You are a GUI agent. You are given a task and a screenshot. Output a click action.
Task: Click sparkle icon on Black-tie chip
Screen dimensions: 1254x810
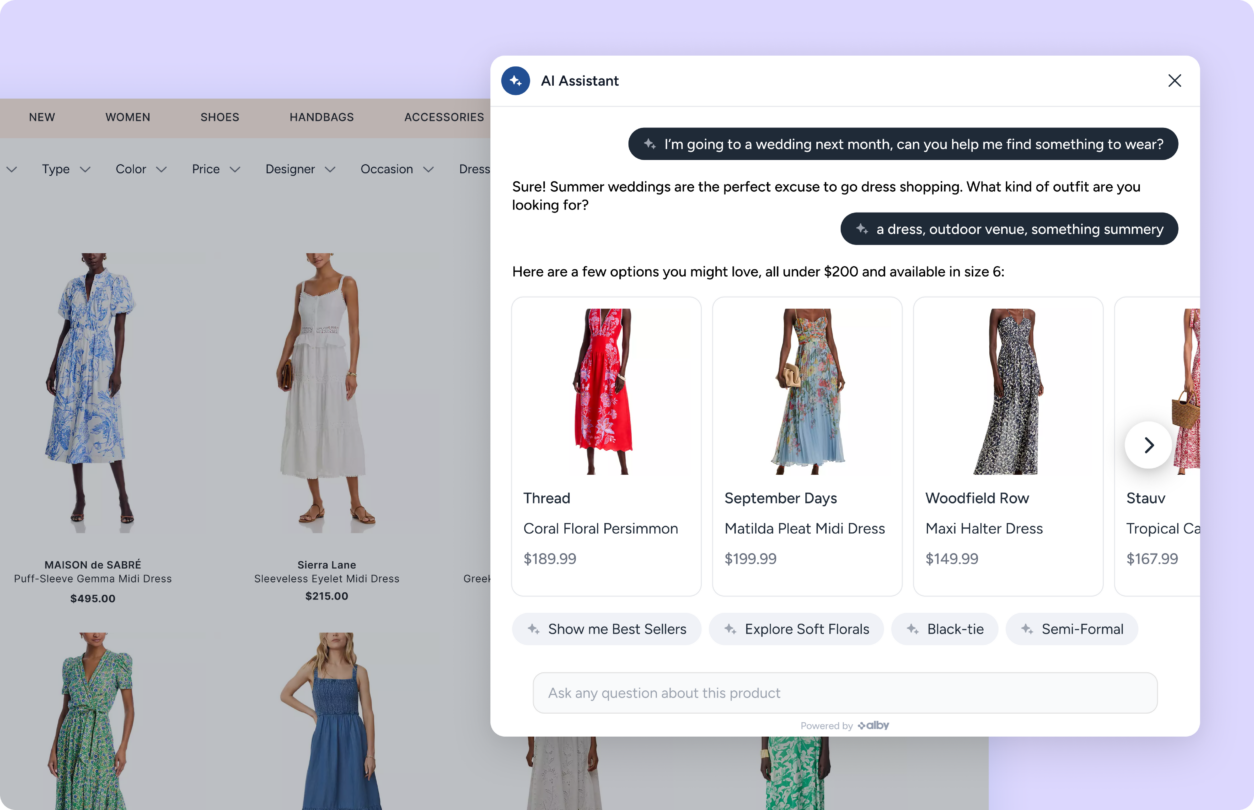coord(912,629)
